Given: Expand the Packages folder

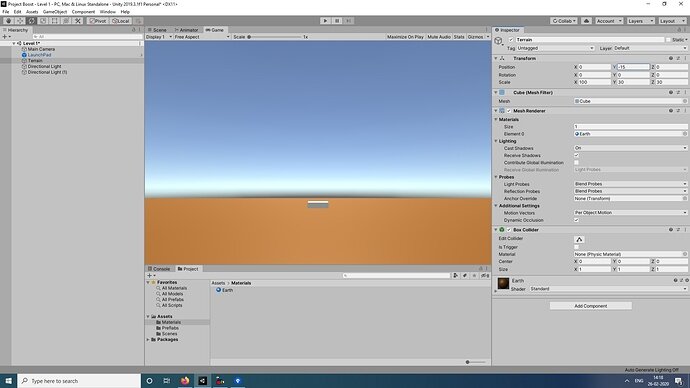Looking at the screenshot, I should tap(148, 340).
